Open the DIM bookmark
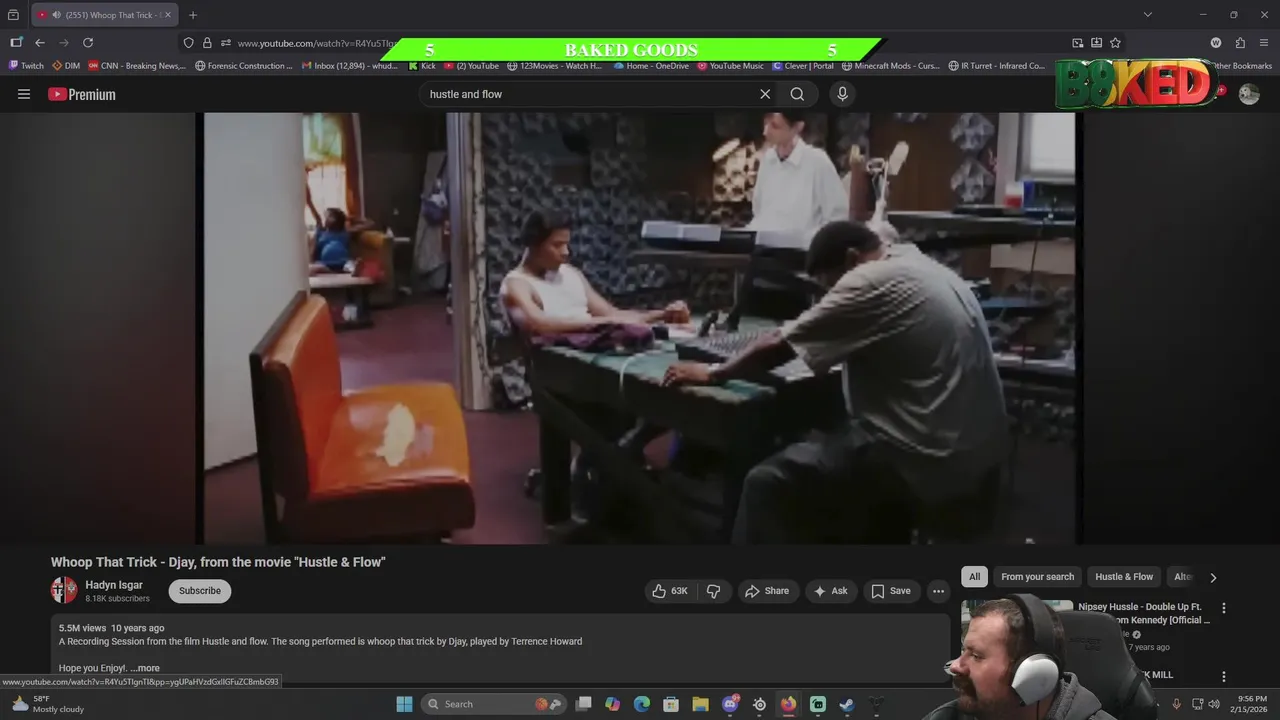The width and height of the screenshot is (1280, 720). click(x=65, y=66)
